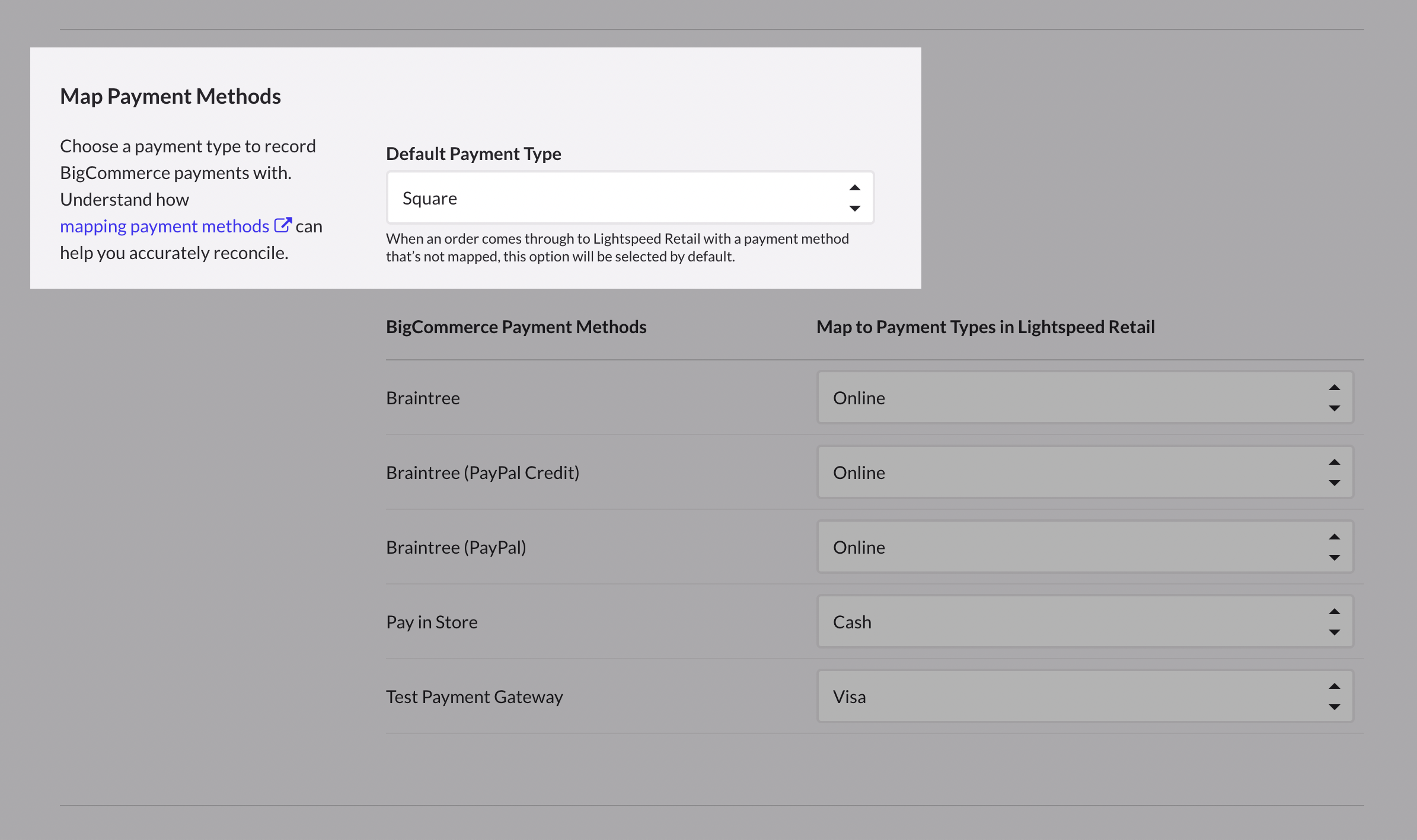Click the arrows icon on the Cash selector

pyautogui.click(x=1334, y=622)
